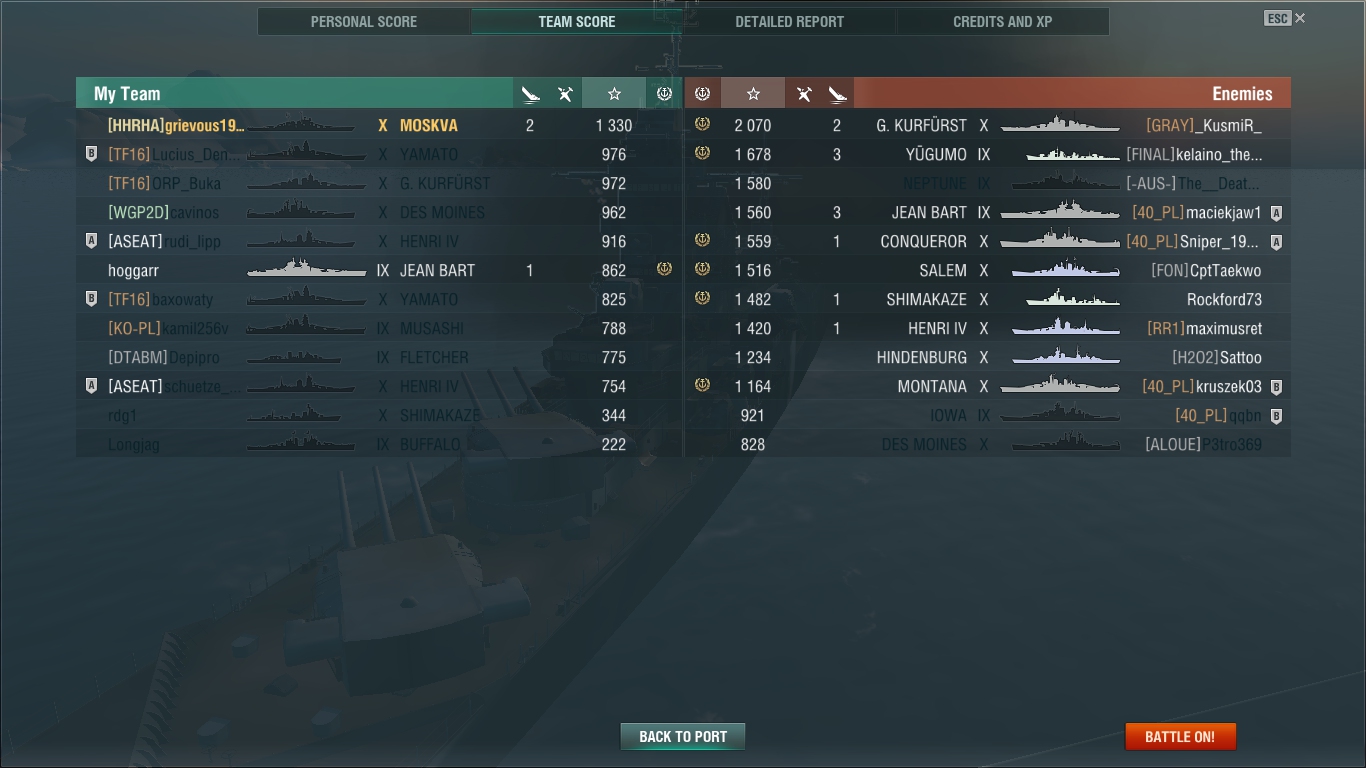Click My Team achievements medal column icon
This screenshot has width=1366, height=768.
pyautogui.click(x=664, y=94)
